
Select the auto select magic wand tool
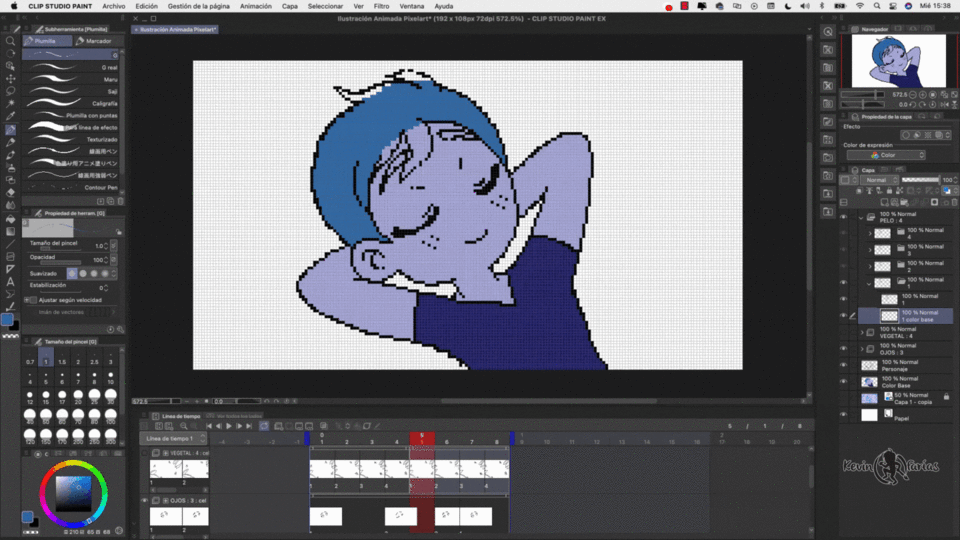[x=10, y=103]
